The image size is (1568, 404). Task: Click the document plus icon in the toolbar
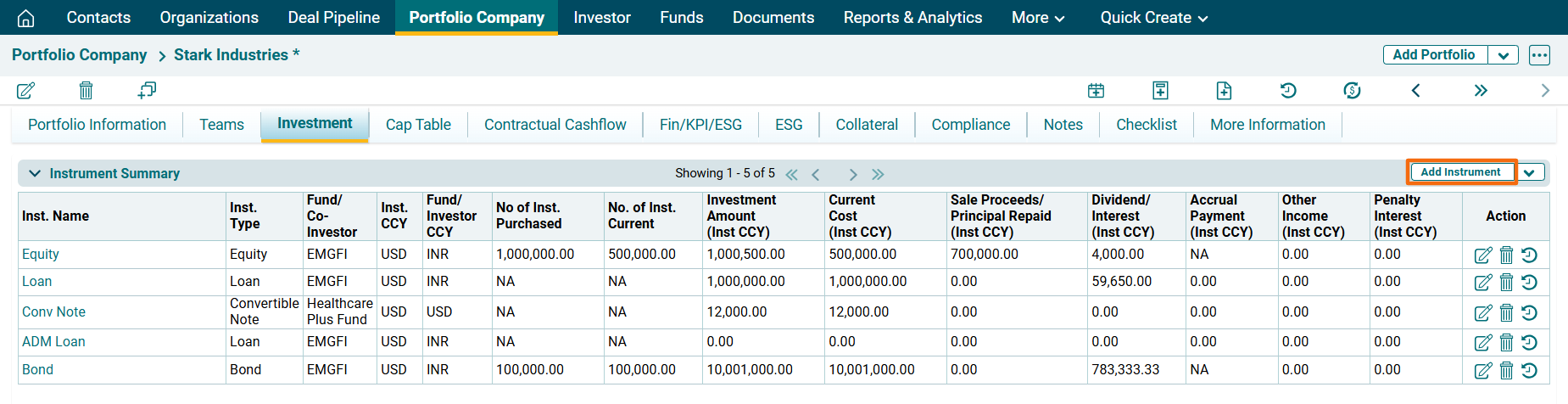pos(1224,90)
